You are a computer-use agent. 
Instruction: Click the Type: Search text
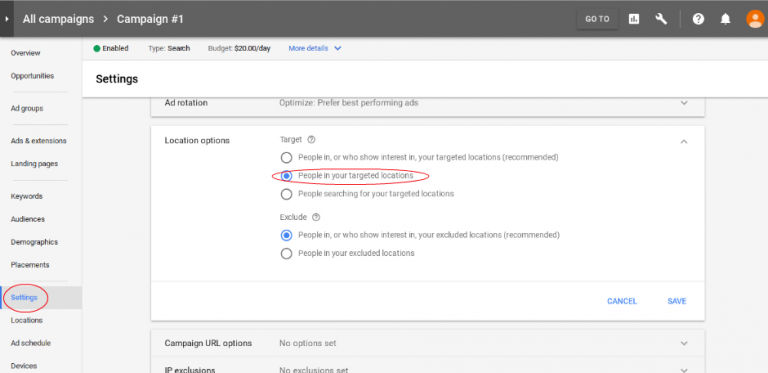[169, 48]
